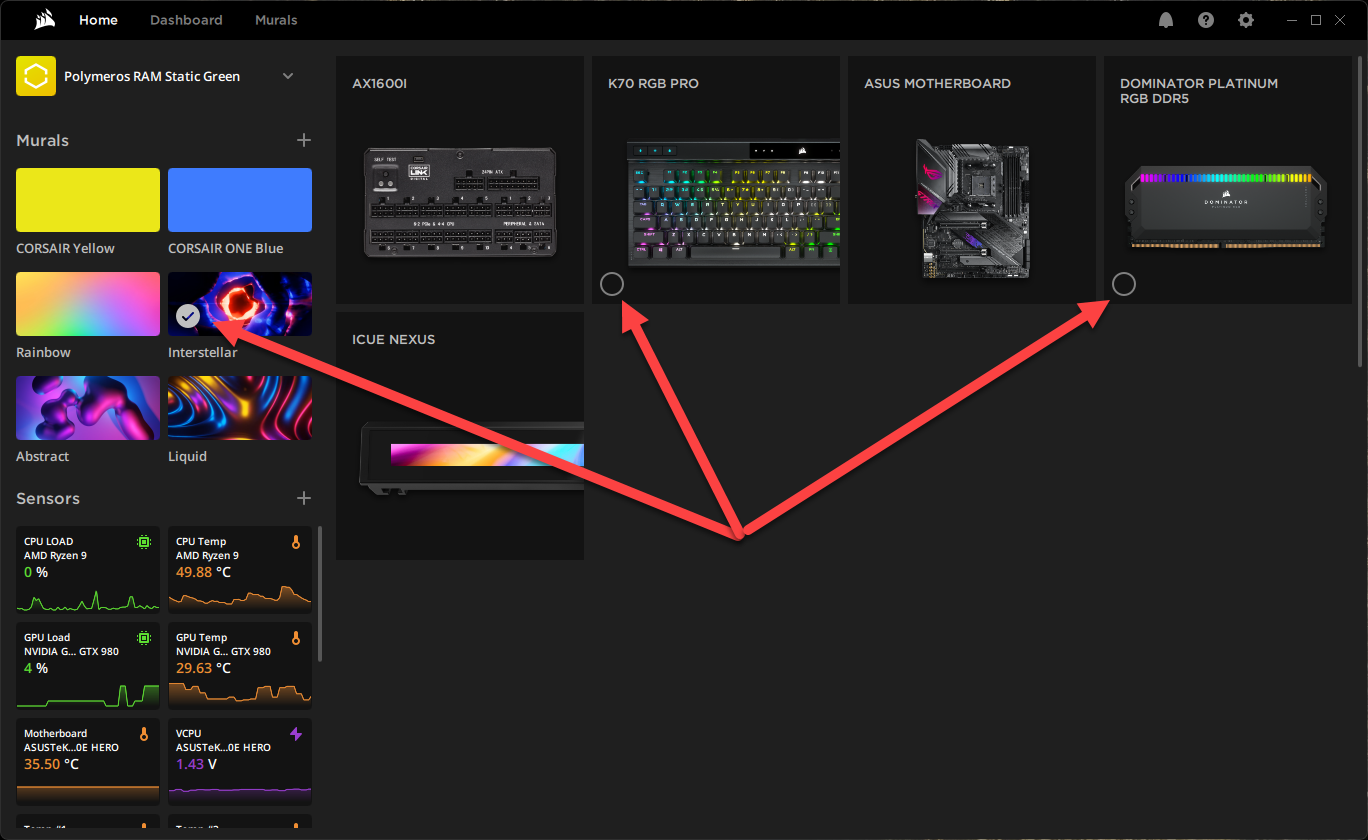
Task: Click the sensors panel scrollbar
Action: (x=320, y=594)
